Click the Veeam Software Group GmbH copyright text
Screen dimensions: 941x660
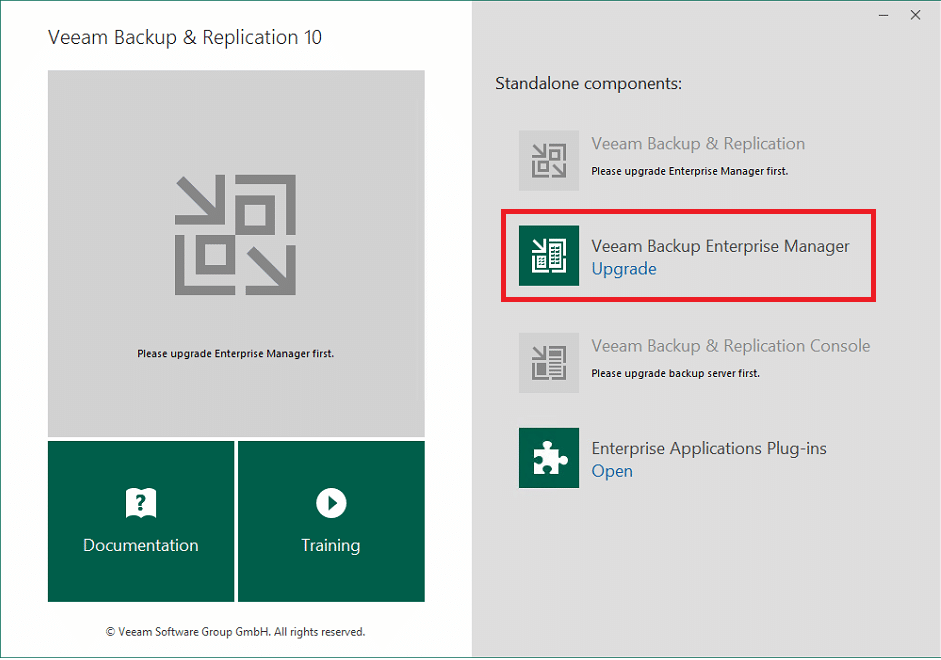click(235, 632)
